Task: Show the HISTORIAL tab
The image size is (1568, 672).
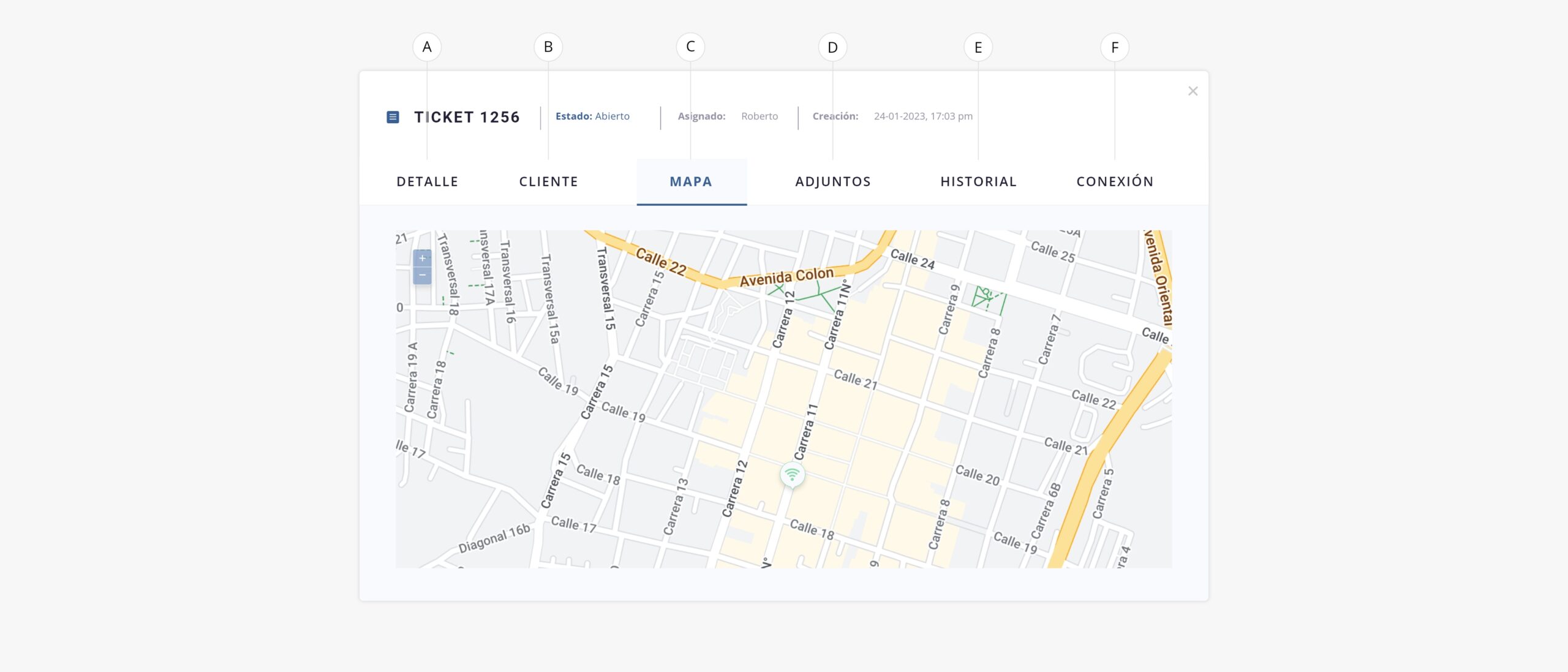Action: [978, 182]
